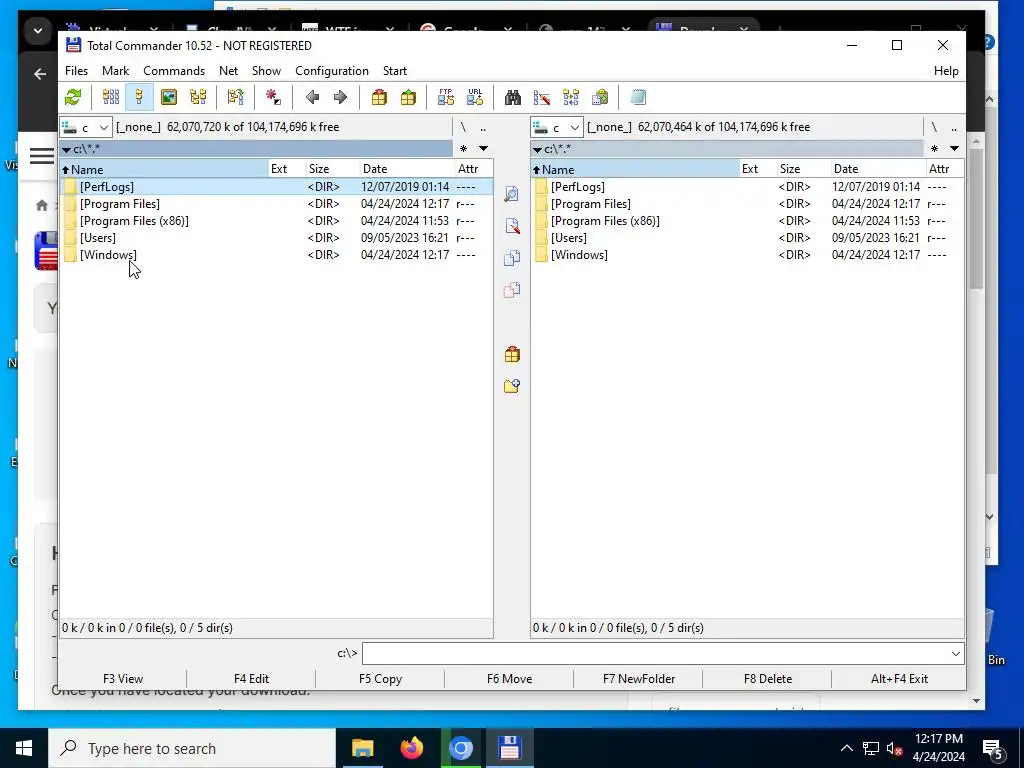Open the Notepad toolbar icon
The height and width of the screenshot is (768, 1024).
coord(638,97)
